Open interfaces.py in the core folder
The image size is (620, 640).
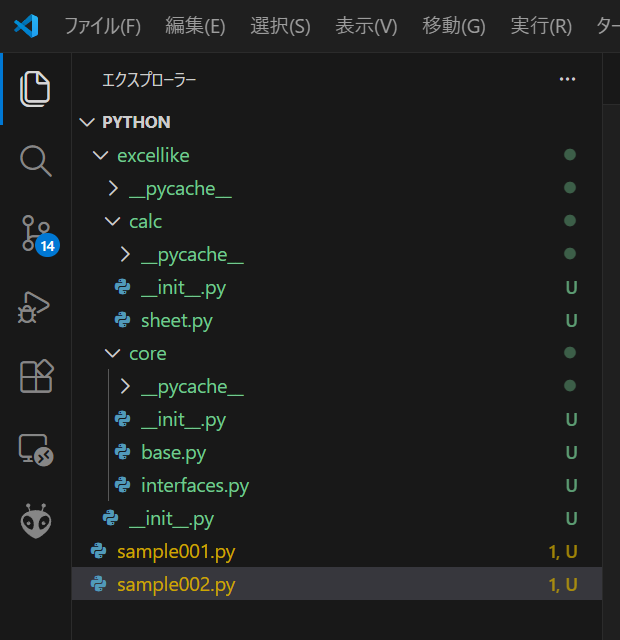(x=194, y=485)
